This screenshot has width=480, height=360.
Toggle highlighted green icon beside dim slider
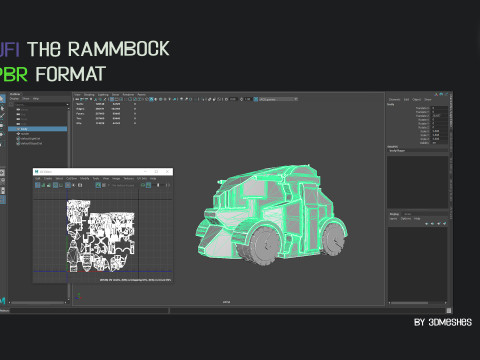tap(149, 185)
